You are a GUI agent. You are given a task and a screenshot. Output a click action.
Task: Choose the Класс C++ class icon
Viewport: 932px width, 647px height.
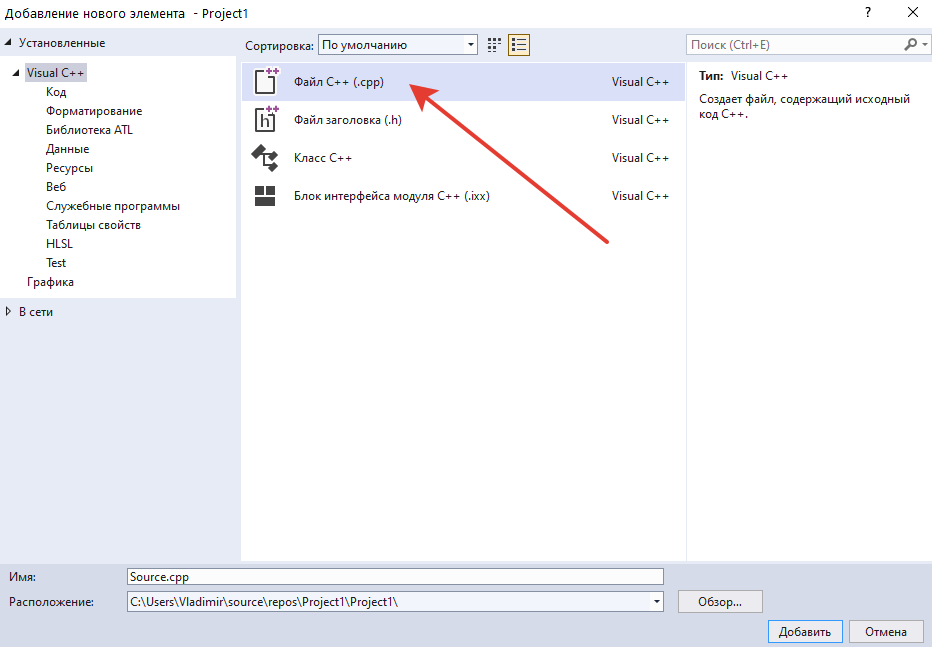265,158
